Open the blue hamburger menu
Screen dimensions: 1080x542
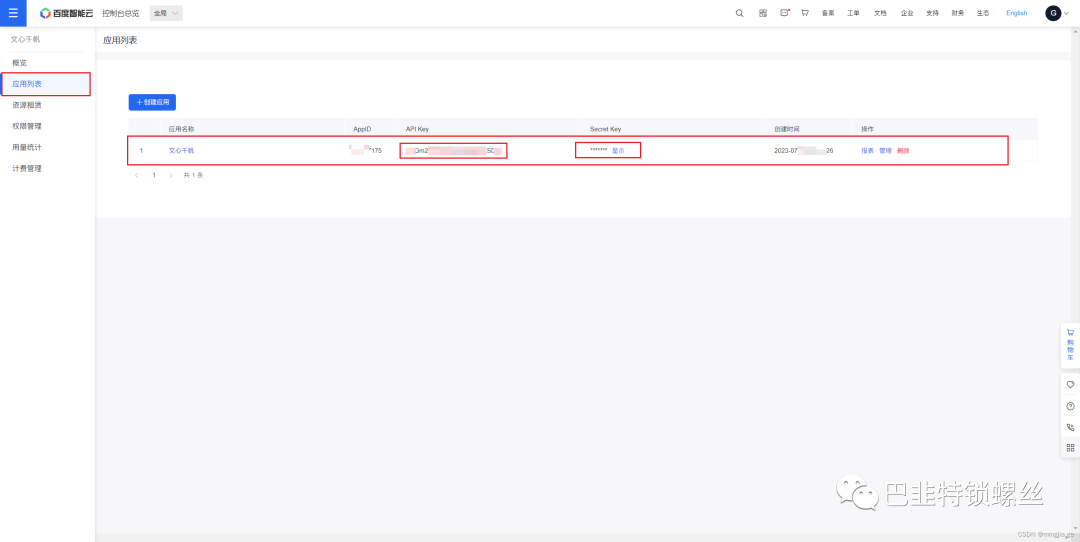tap(13, 13)
